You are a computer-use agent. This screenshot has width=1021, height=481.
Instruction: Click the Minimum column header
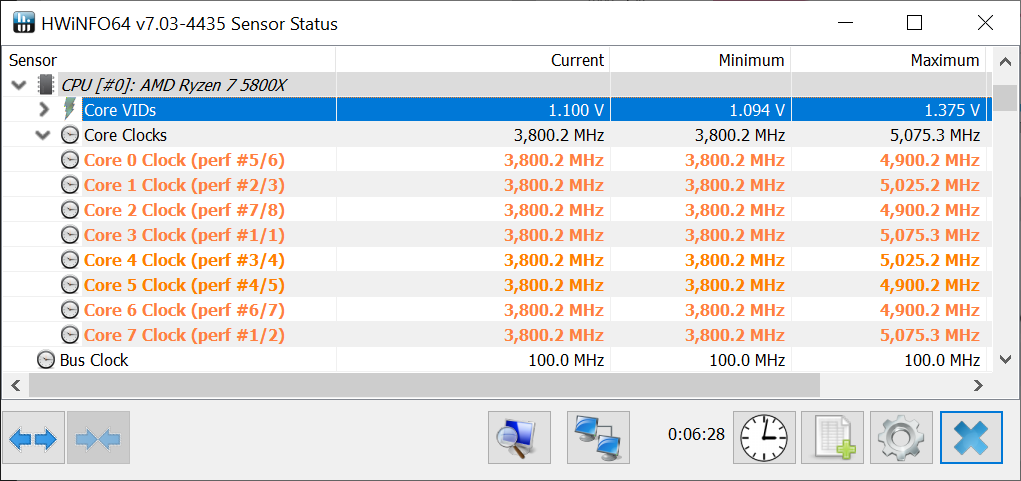point(700,61)
